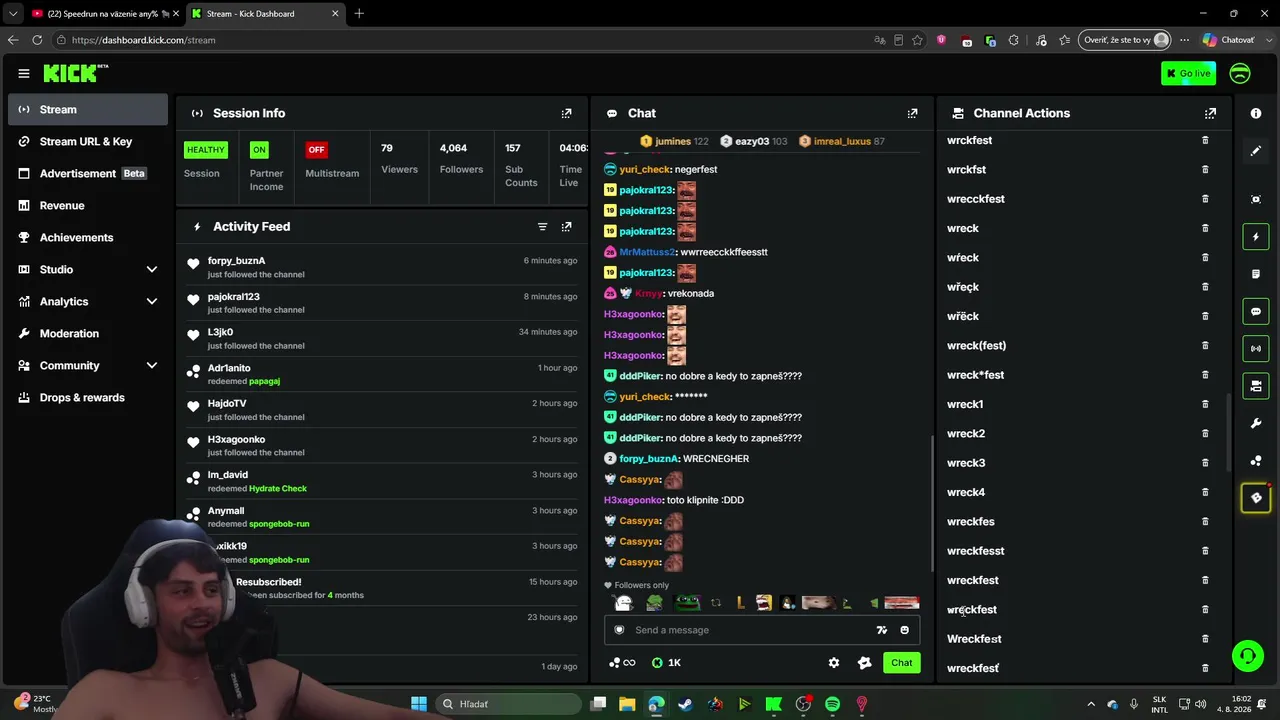Select the golden L emote in quick emotes
The width and height of the screenshot is (1280, 720).
[x=740, y=603]
